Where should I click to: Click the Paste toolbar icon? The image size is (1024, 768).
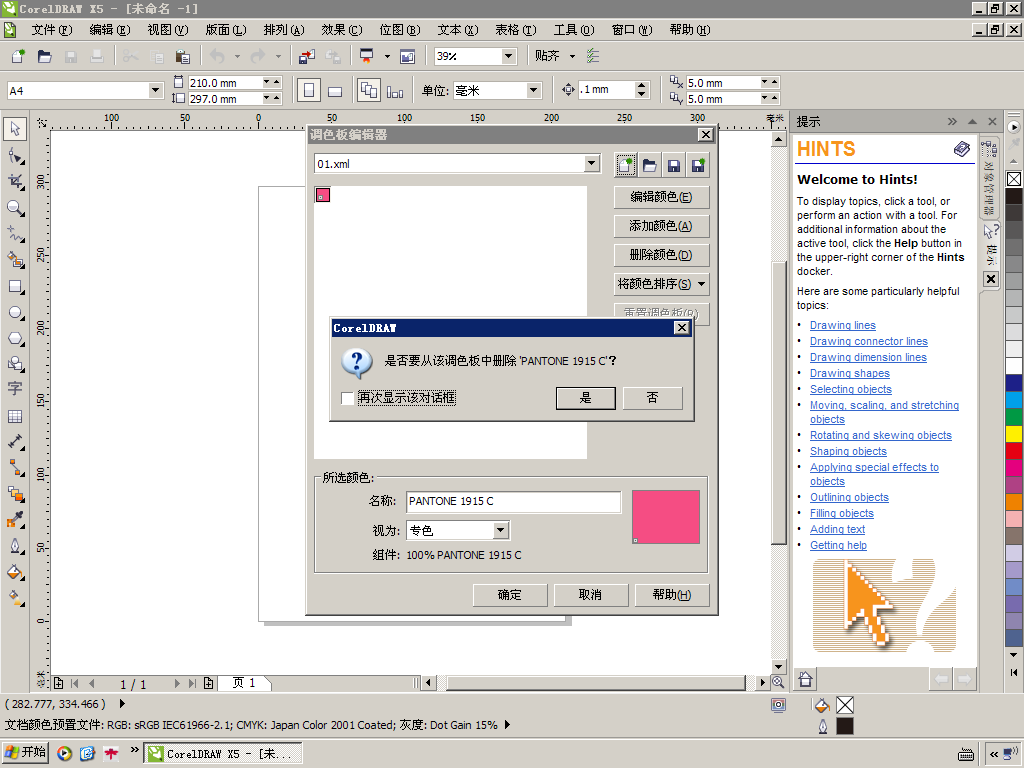click(x=183, y=56)
